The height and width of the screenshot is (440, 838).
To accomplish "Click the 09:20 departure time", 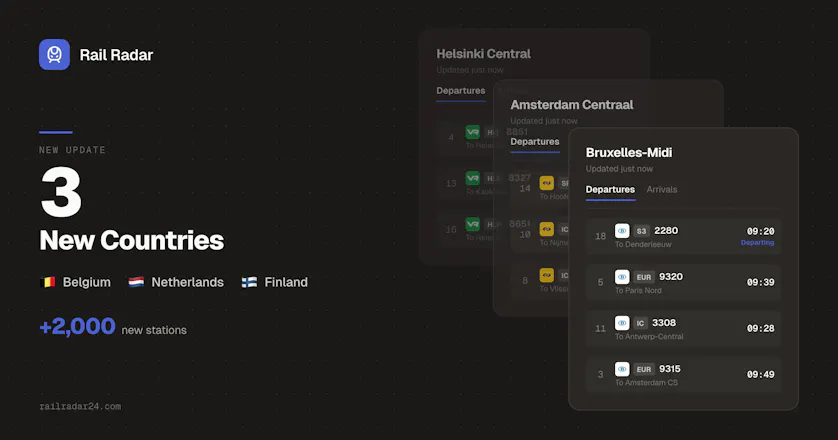I will pyautogui.click(x=761, y=231).
